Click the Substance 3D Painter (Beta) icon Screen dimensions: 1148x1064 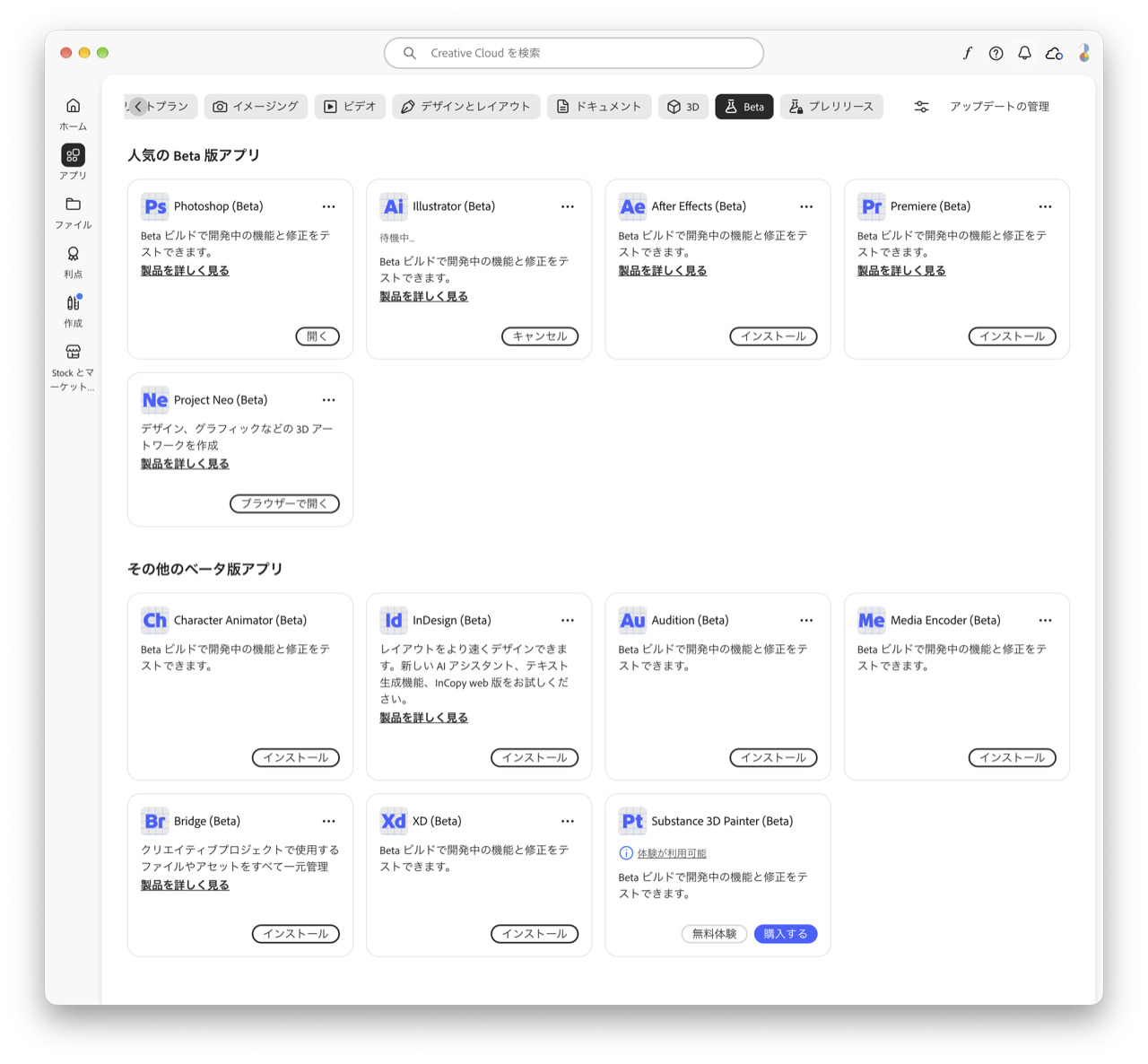pyautogui.click(x=632, y=821)
